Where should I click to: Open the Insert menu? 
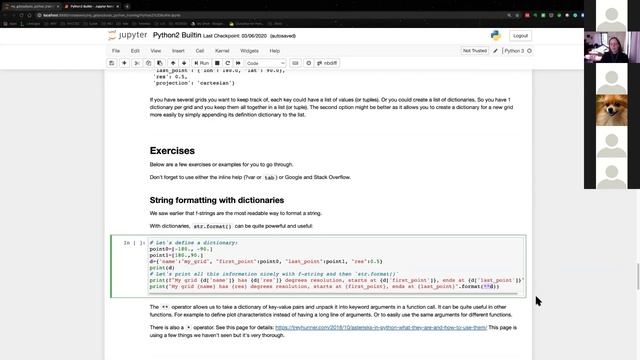(x=178, y=51)
